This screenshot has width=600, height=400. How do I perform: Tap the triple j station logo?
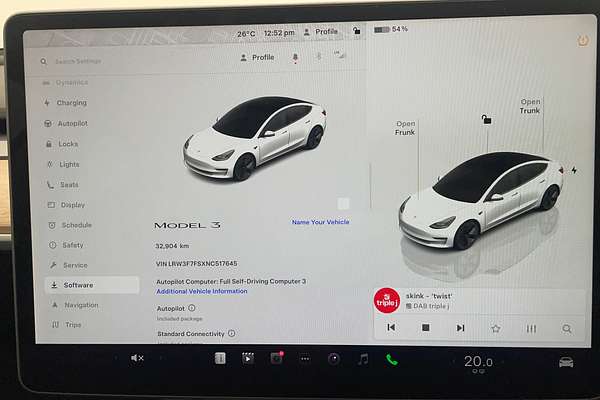pyautogui.click(x=387, y=301)
